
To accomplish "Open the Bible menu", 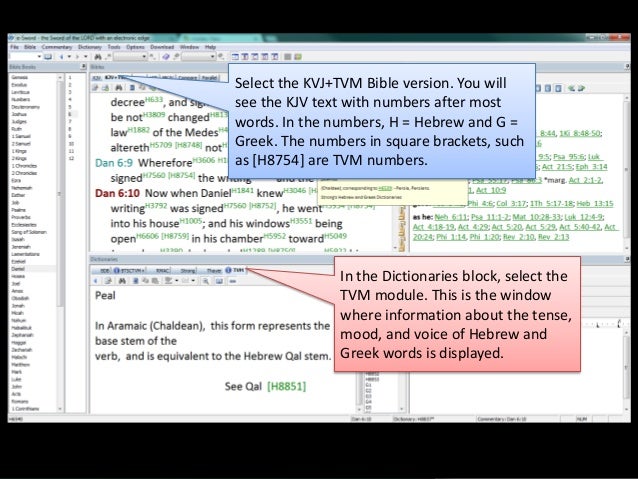I will coord(30,47).
